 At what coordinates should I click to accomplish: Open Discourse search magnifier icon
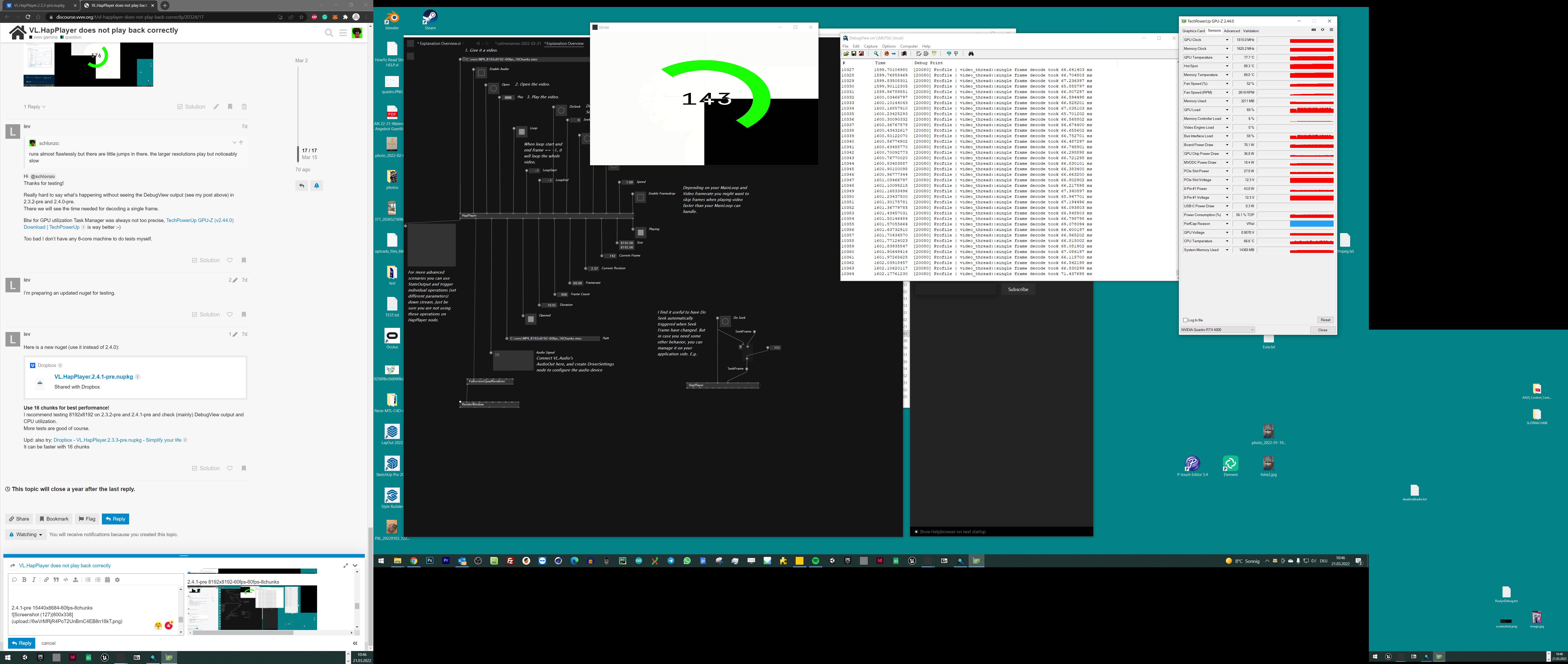(x=329, y=33)
